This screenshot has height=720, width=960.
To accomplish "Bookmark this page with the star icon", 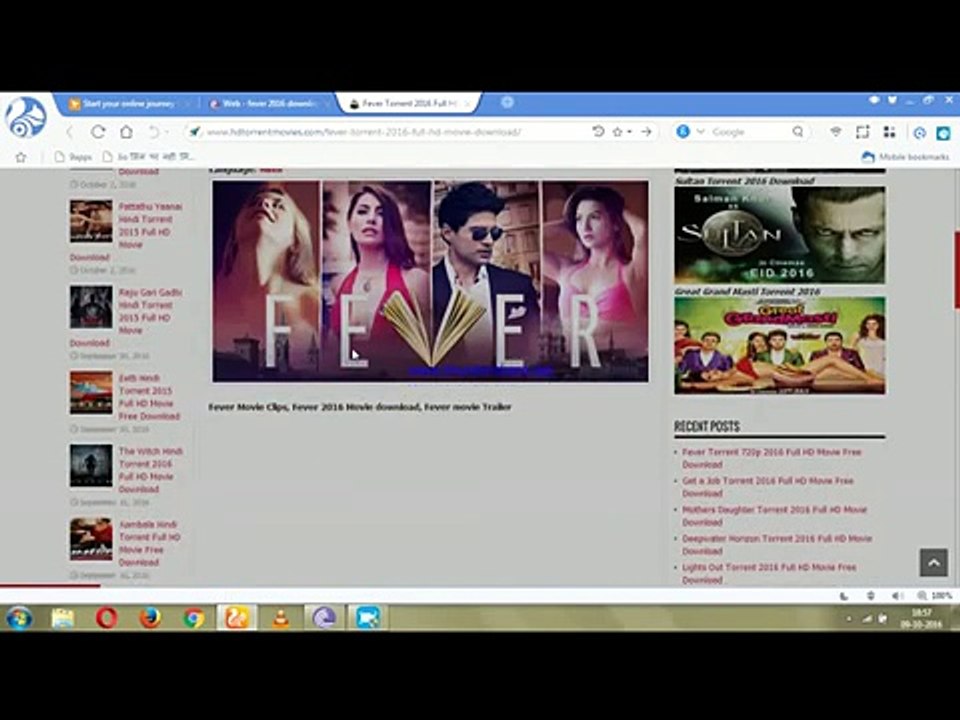I will (617, 132).
